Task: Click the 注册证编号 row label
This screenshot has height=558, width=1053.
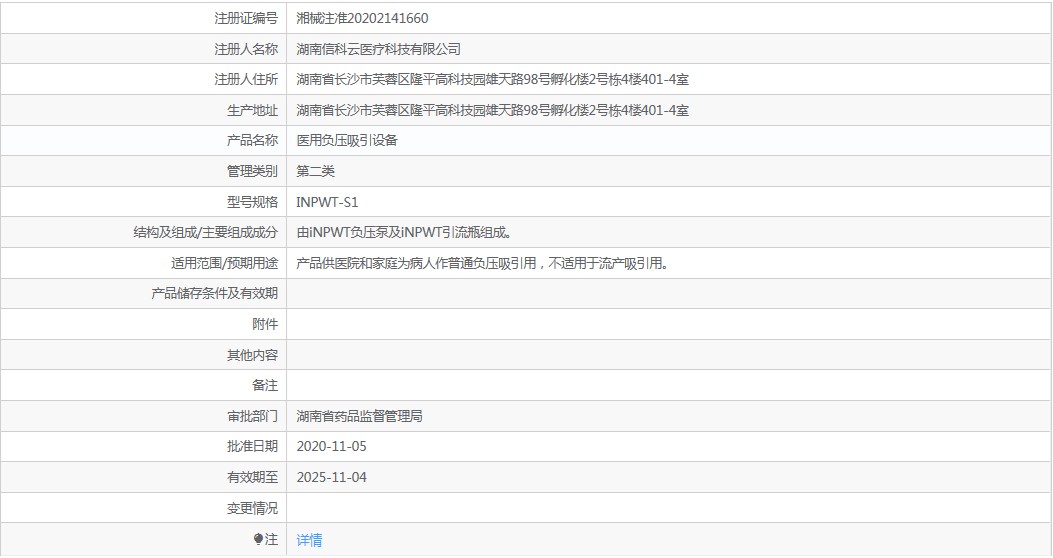Action: [x=246, y=18]
